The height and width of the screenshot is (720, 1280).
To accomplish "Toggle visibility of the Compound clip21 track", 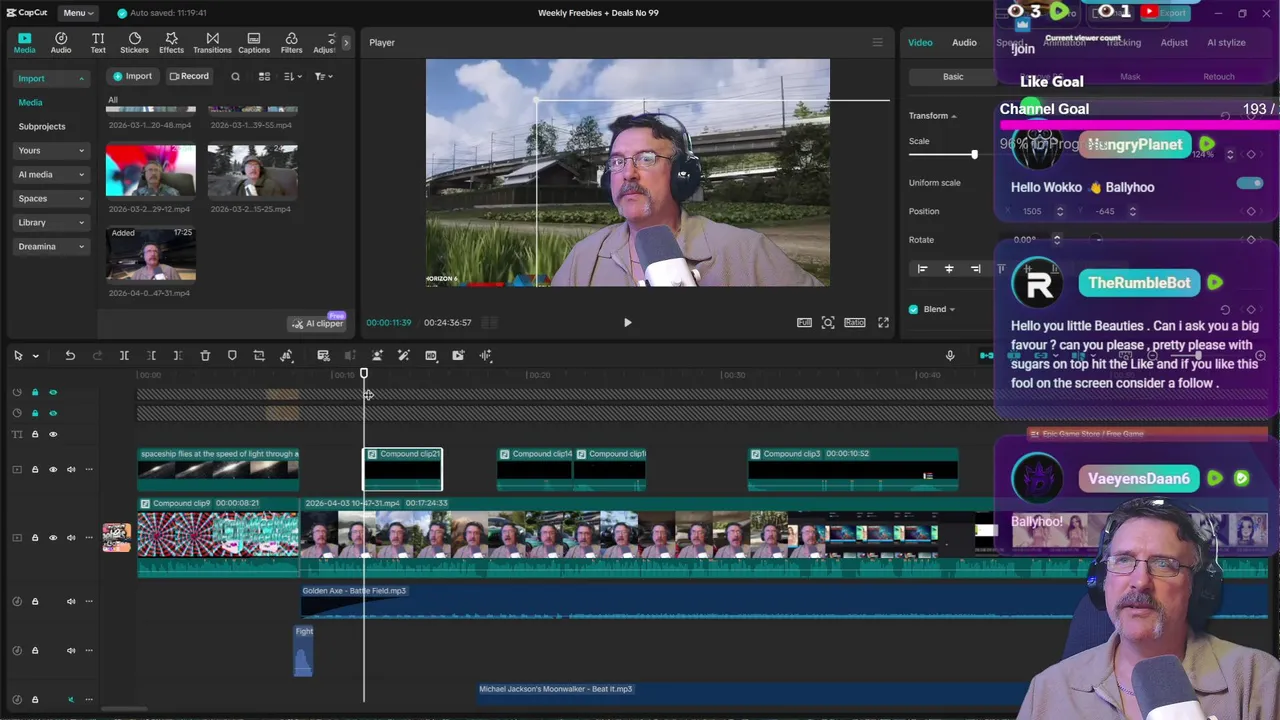I will point(53,469).
